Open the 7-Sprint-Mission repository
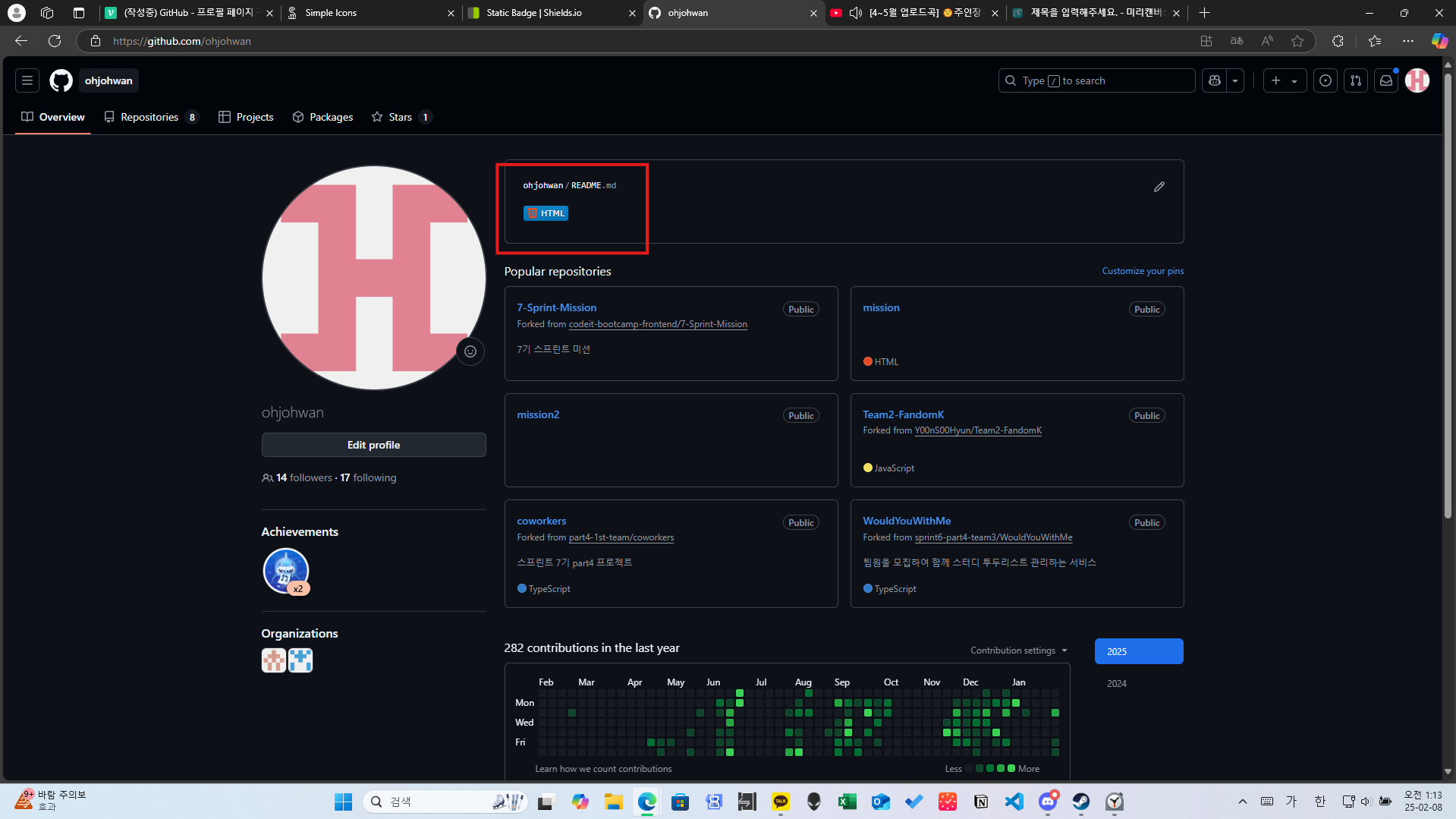The image size is (1456, 819). (557, 307)
